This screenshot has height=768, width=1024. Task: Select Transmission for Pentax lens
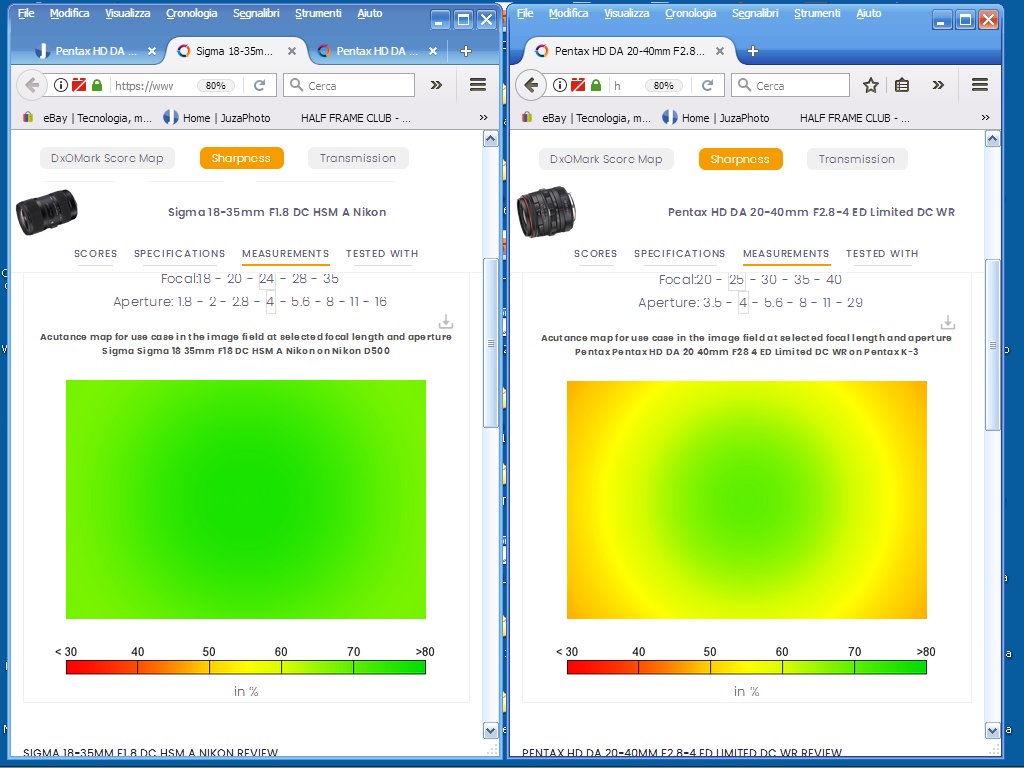point(857,159)
